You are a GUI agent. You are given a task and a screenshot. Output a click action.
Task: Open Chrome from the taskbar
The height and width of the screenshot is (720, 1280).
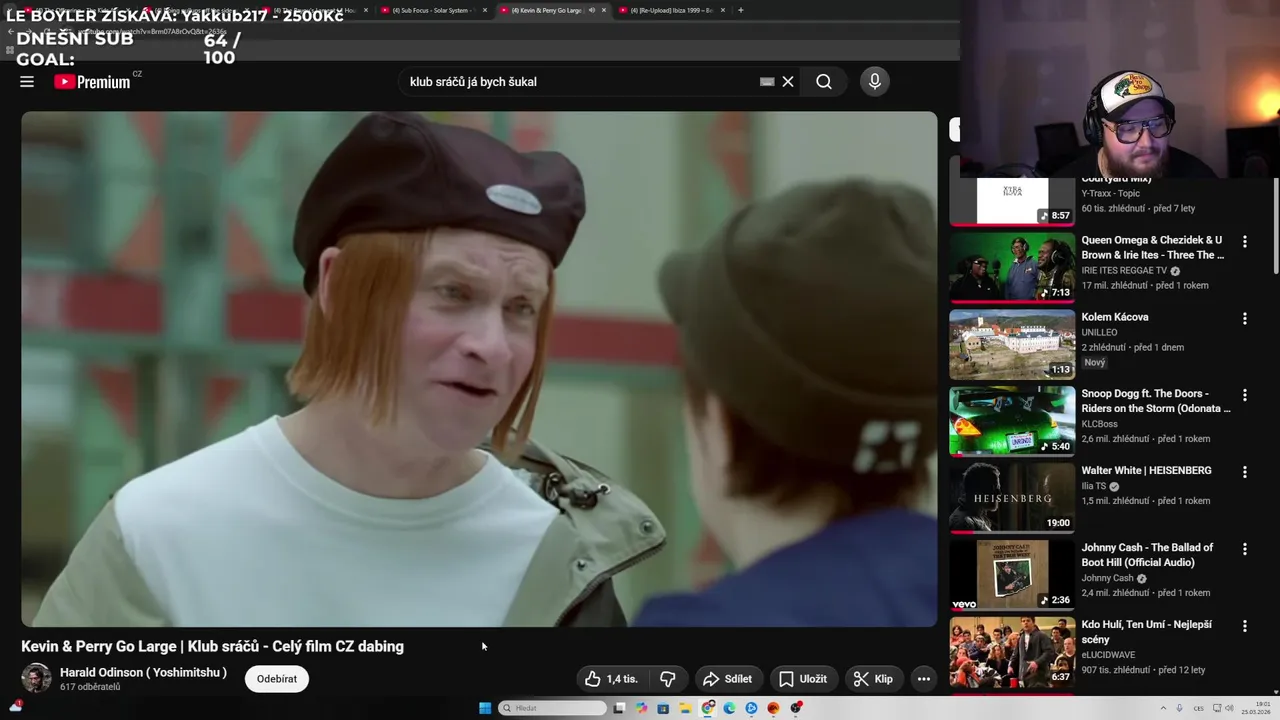tap(707, 708)
